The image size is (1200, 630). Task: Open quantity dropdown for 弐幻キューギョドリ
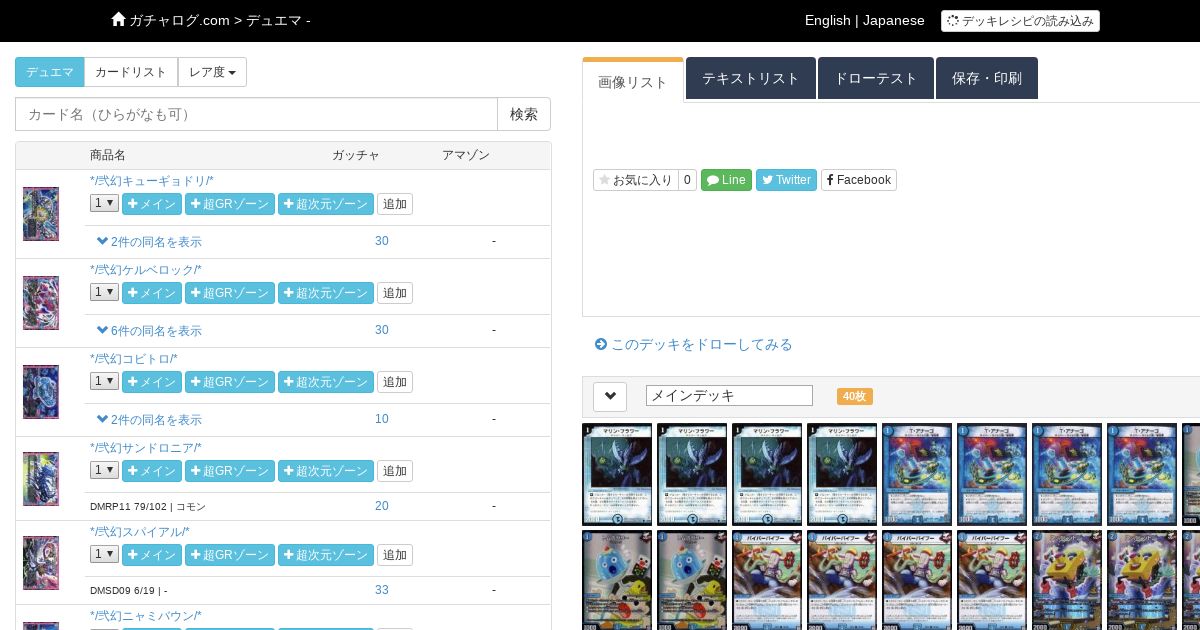coord(104,203)
